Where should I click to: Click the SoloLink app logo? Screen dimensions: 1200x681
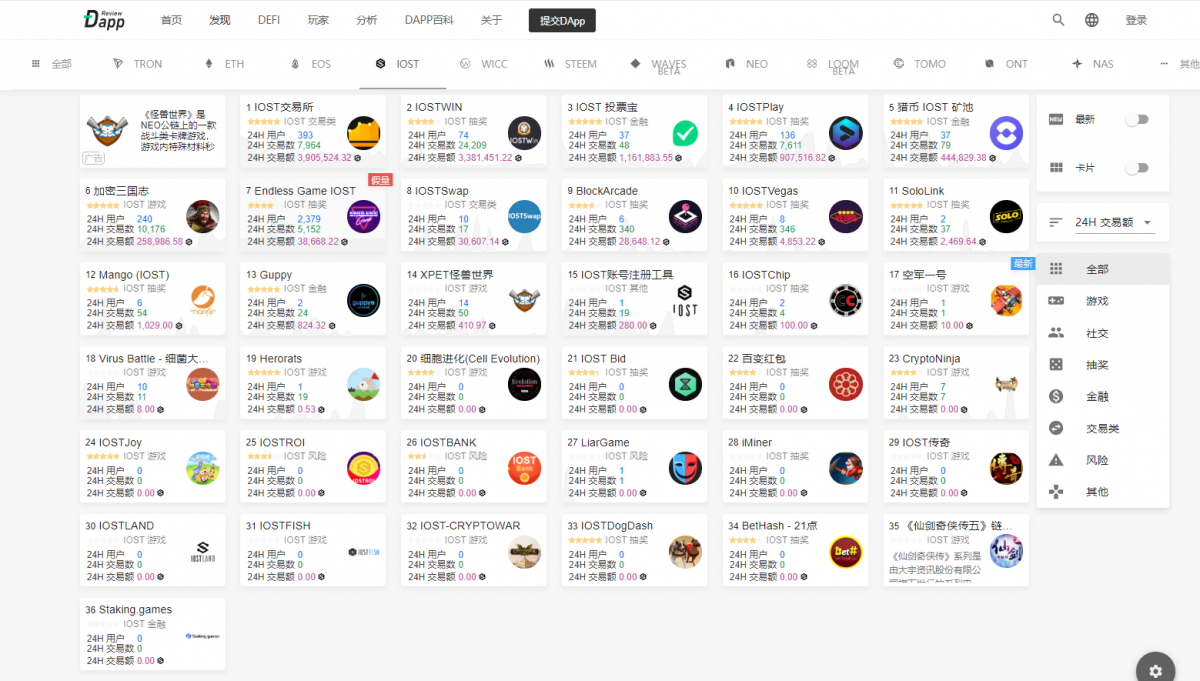click(x=1006, y=216)
